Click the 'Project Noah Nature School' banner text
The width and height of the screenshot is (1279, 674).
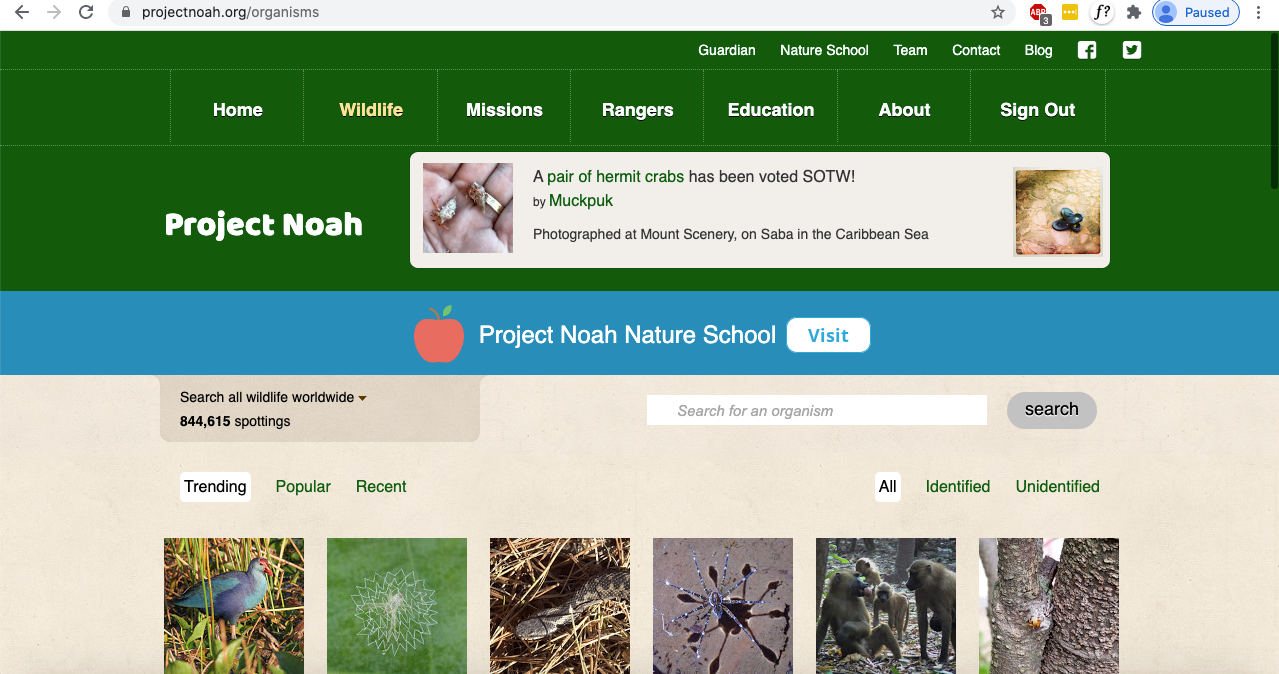(627, 335)
